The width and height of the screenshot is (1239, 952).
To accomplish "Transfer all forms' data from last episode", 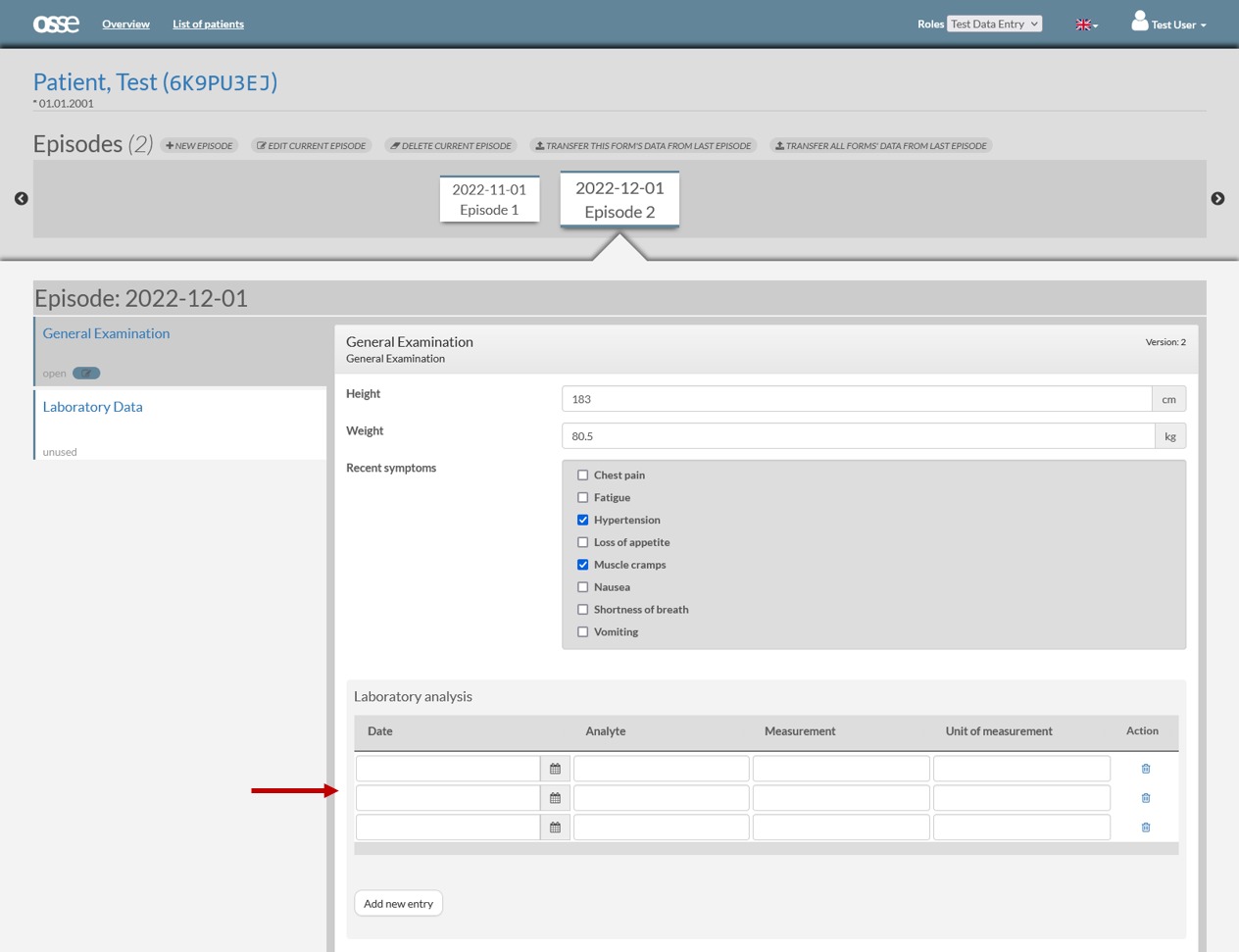I will tap(881, 145).
